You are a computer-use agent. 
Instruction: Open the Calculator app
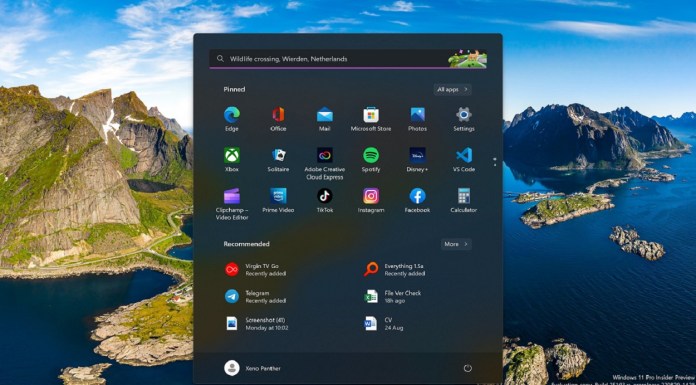464,200
